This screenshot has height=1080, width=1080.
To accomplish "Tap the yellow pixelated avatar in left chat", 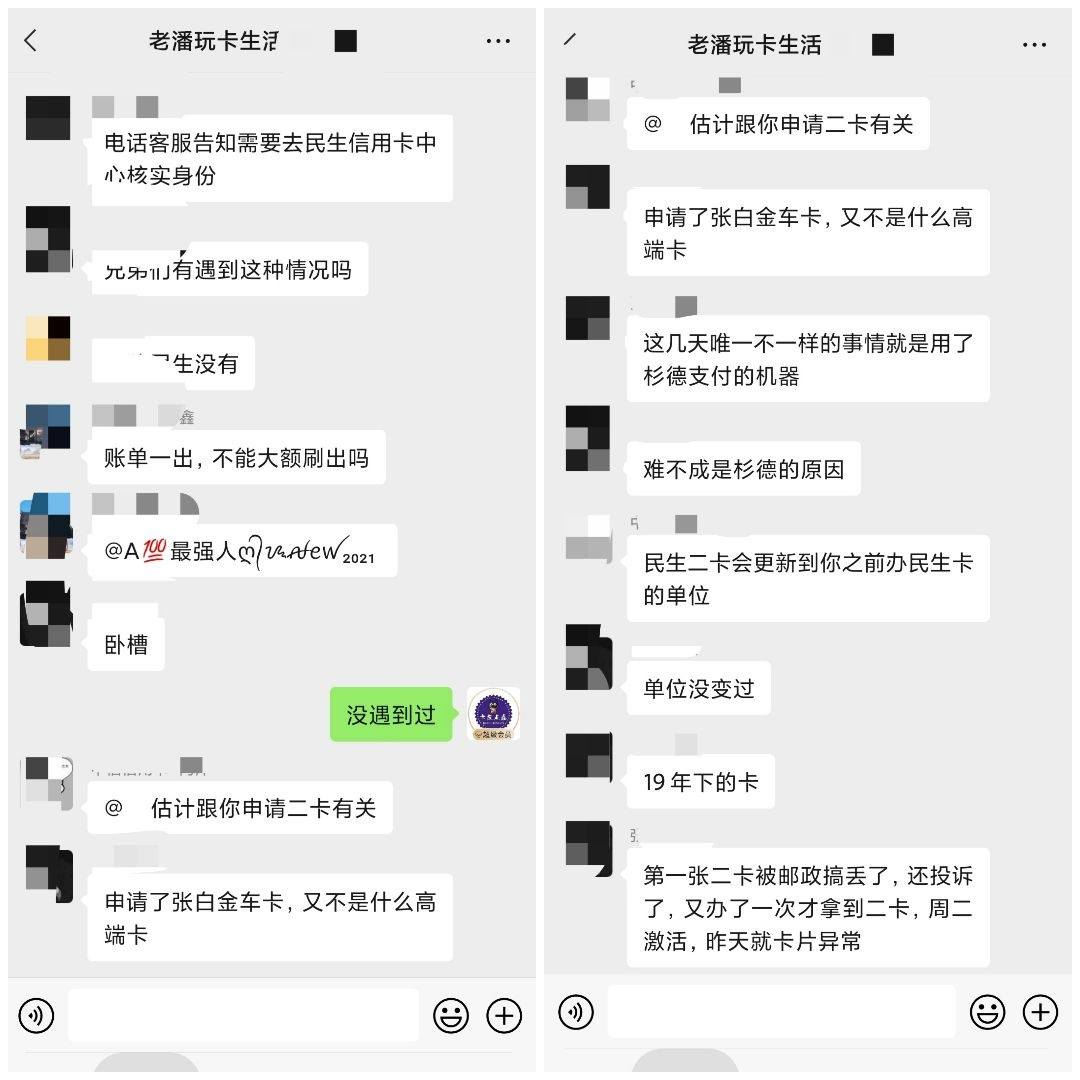I will (48, 339).
